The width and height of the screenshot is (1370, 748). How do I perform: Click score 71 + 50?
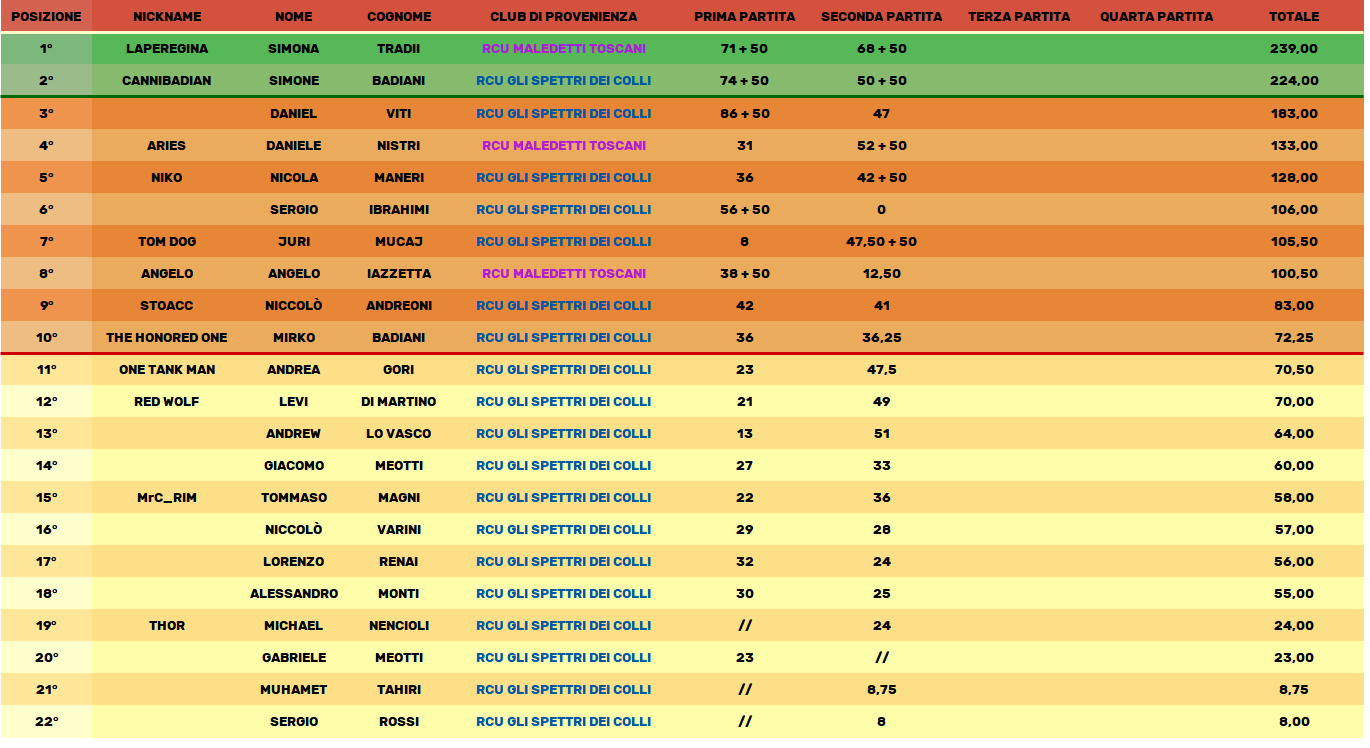coord(745,49)
